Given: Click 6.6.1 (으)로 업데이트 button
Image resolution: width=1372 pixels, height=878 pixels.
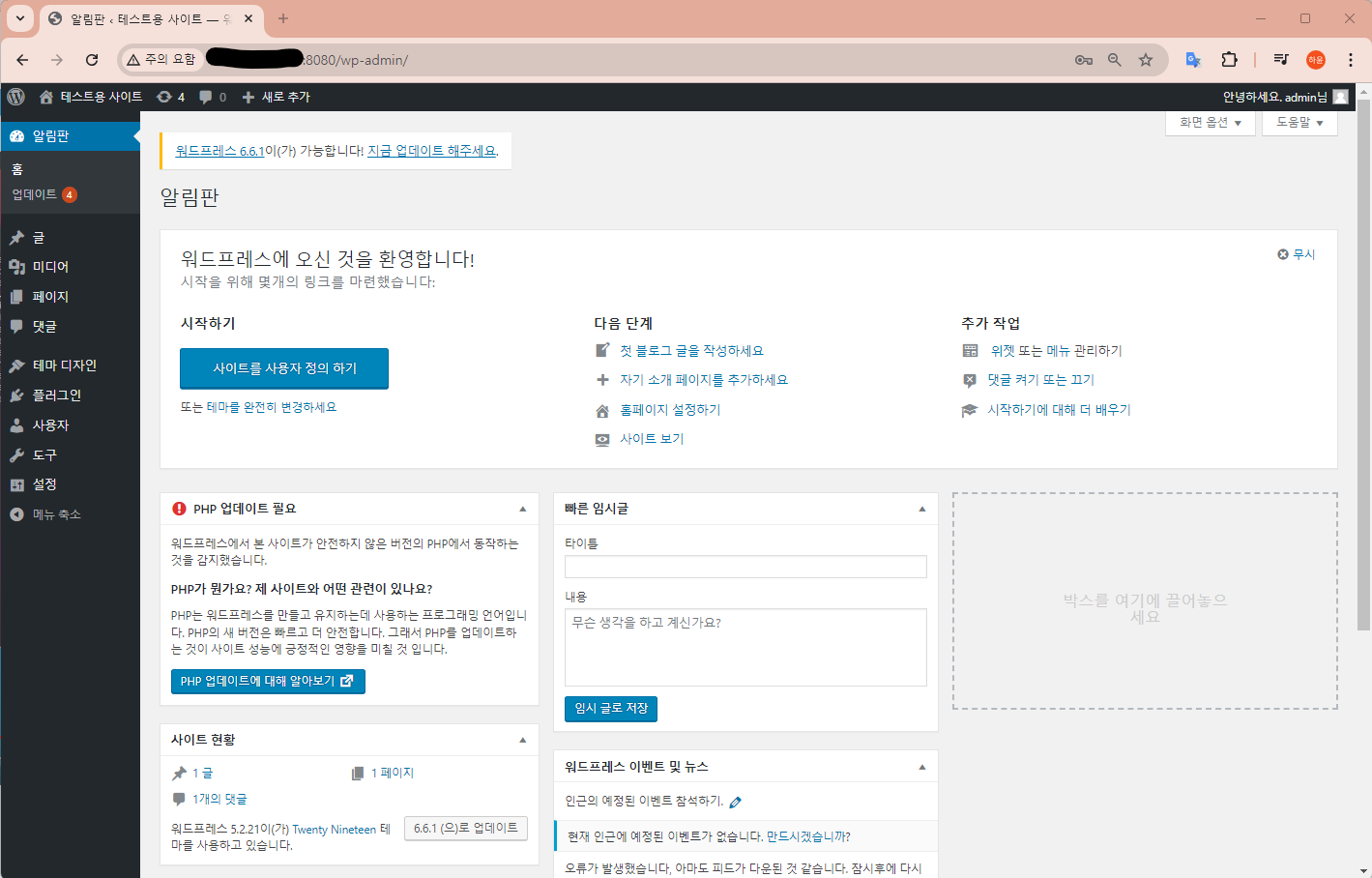Looking at the screenshot, I should (x=466, y=829).
